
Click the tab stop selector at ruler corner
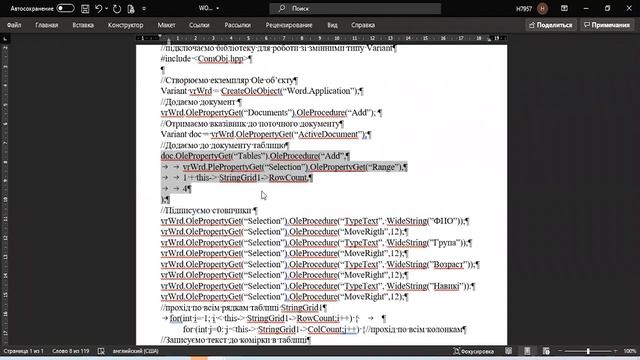pos(5,39)
